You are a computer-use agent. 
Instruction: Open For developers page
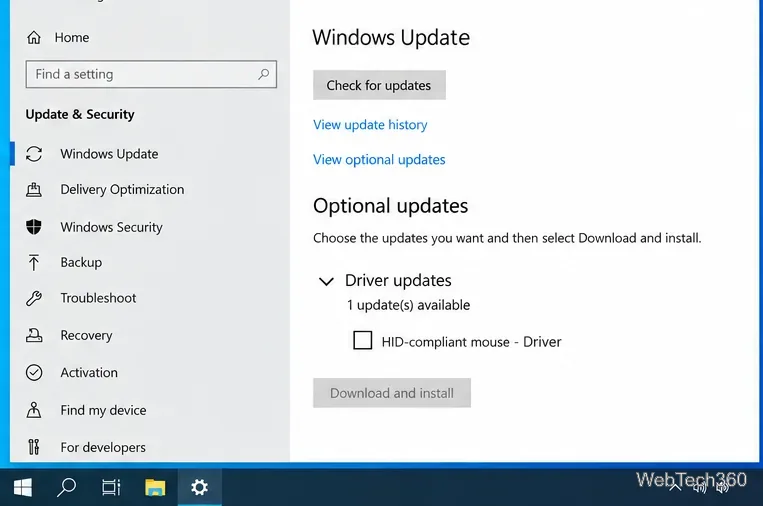tap(103, 447)
